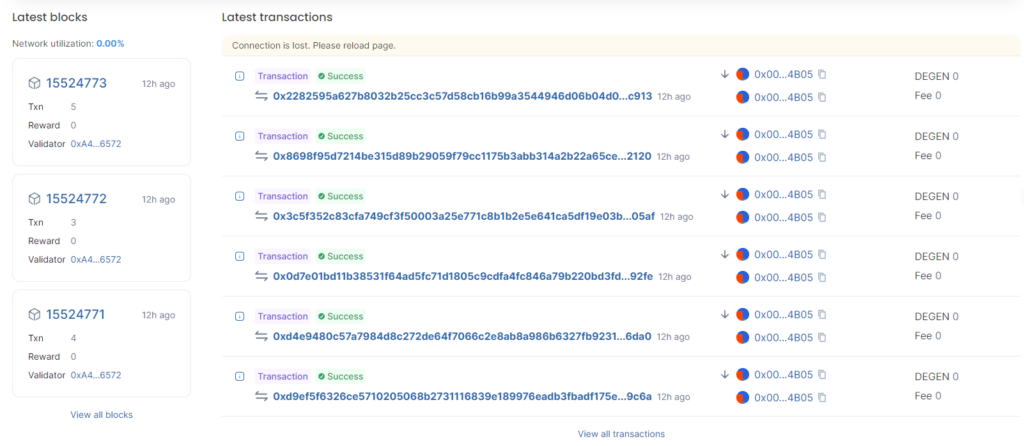Viewport: 1024px width, 446px height.
Task: View all transactions
Action: (621, 434)
